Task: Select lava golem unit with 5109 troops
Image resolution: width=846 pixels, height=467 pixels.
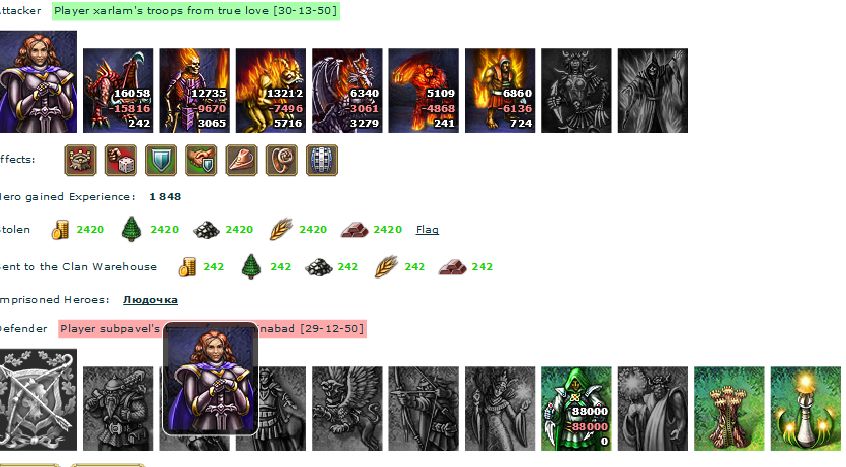Action: tap(424, 90)
